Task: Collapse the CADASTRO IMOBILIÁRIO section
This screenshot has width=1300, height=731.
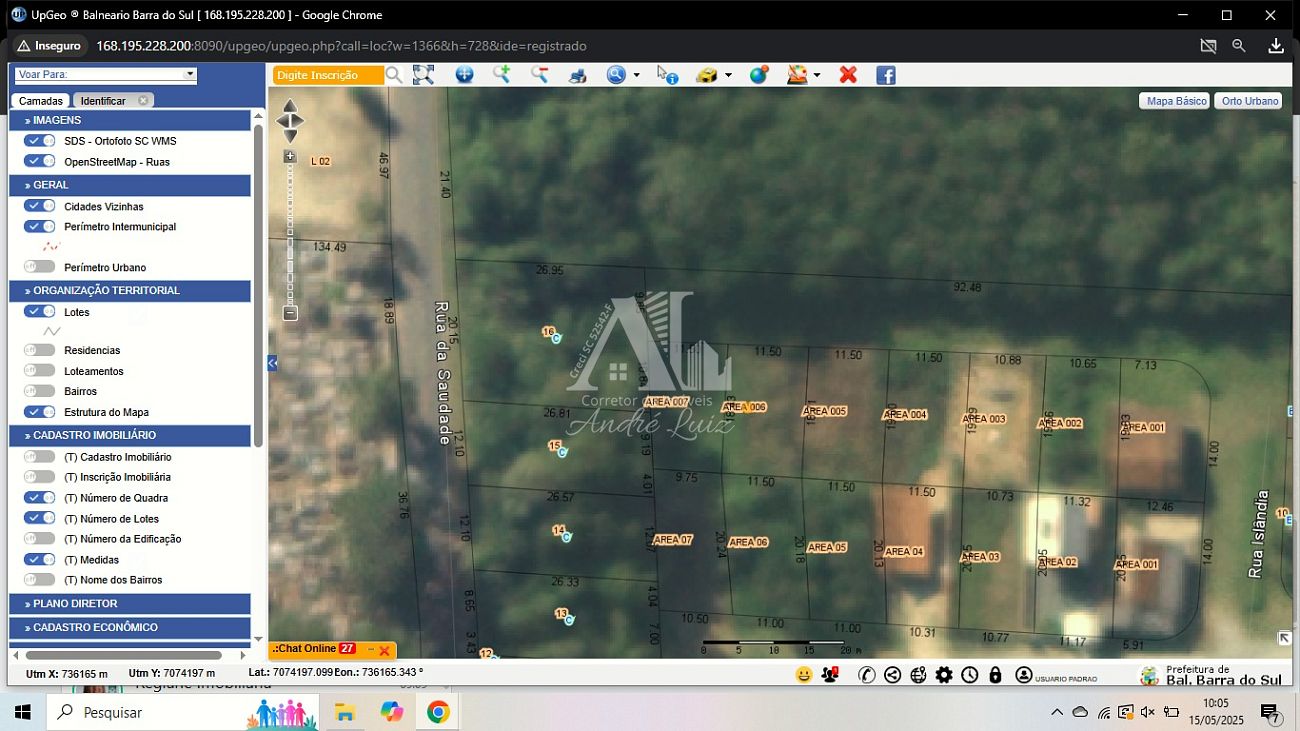Action: click(130, 435)
